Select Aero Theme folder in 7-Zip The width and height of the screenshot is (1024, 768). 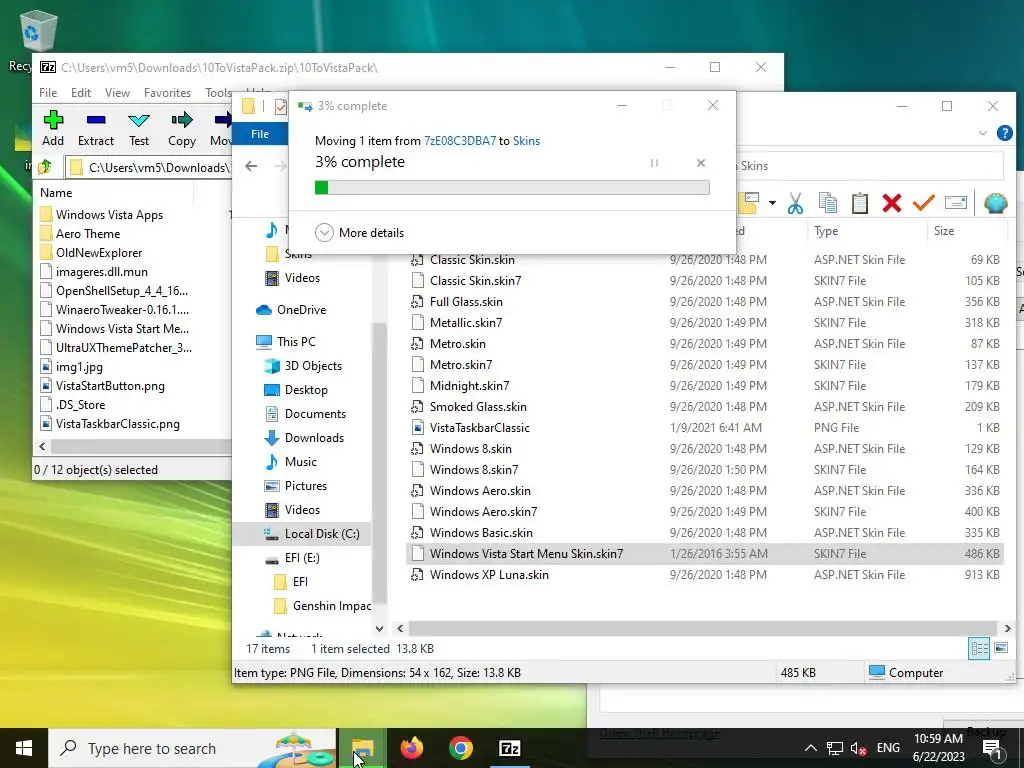(88, 234)
